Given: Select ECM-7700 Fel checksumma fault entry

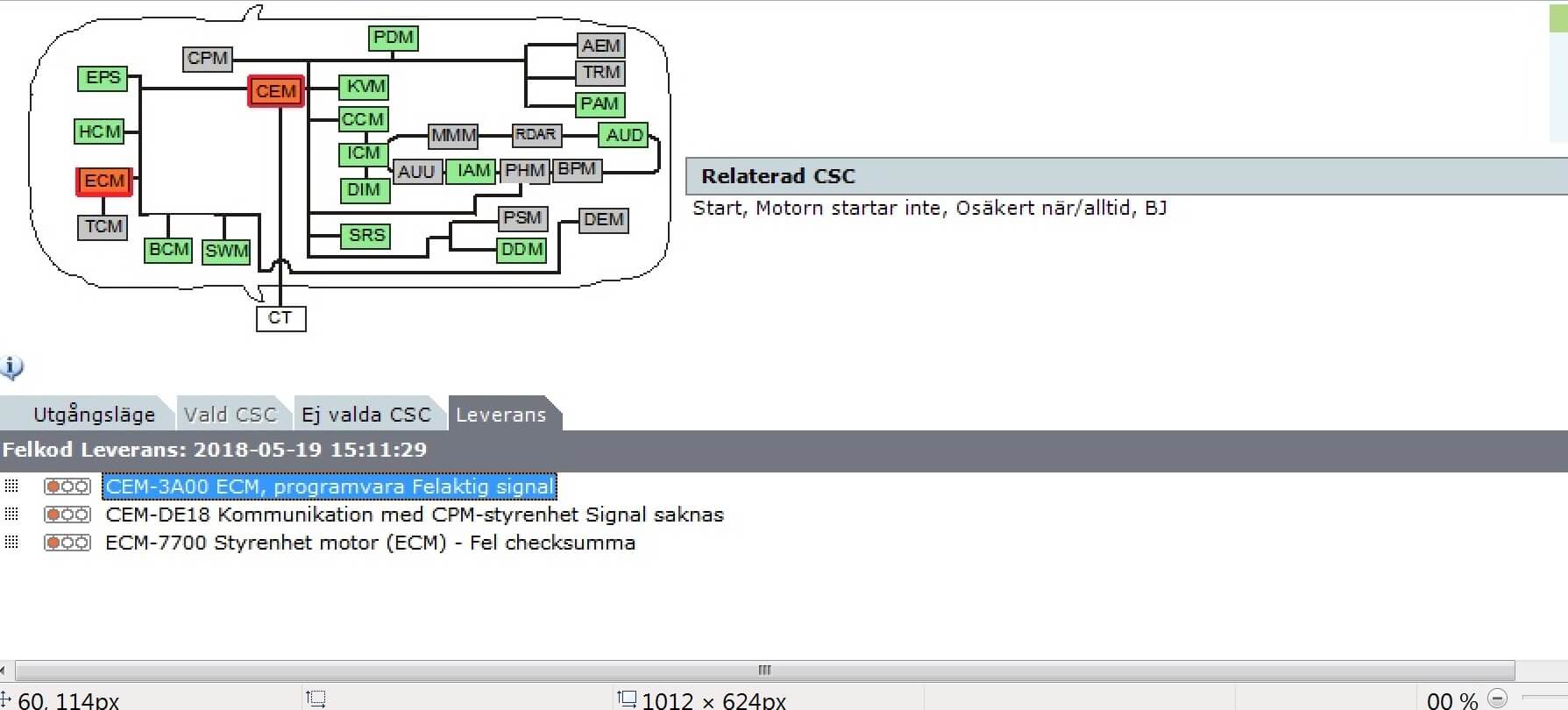Looking at the screenshot, I should pyautogui.click(x=370, y=543).
